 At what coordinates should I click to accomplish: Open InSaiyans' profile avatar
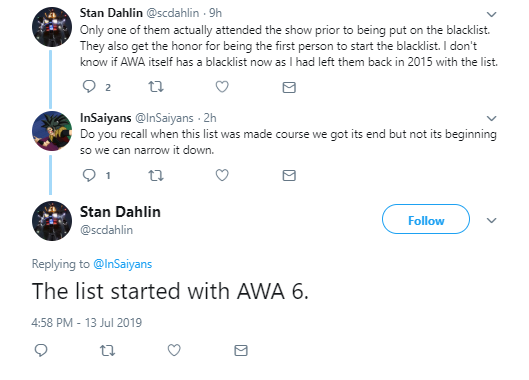coord(52,131)
